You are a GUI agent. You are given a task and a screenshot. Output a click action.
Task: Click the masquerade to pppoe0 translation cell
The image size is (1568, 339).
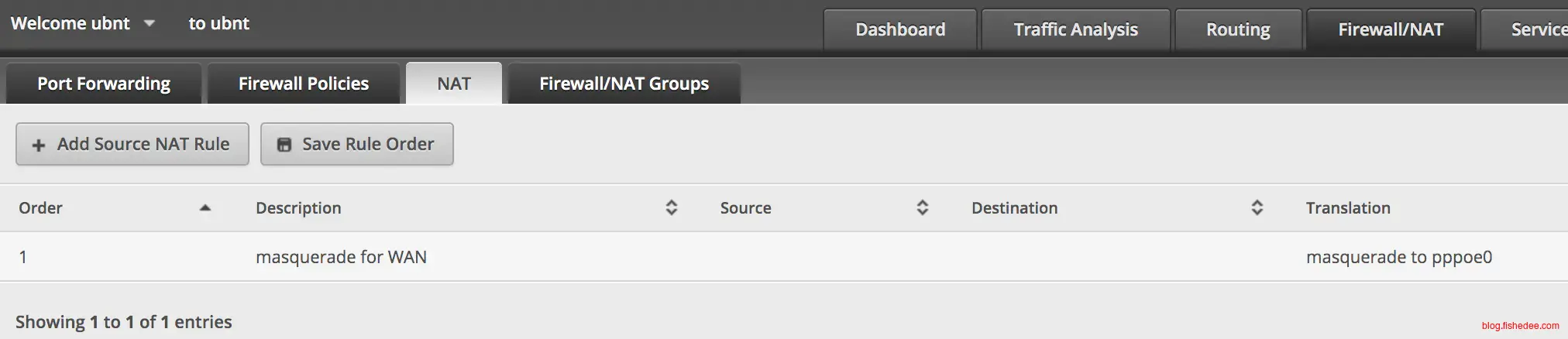coord(1398,257)
